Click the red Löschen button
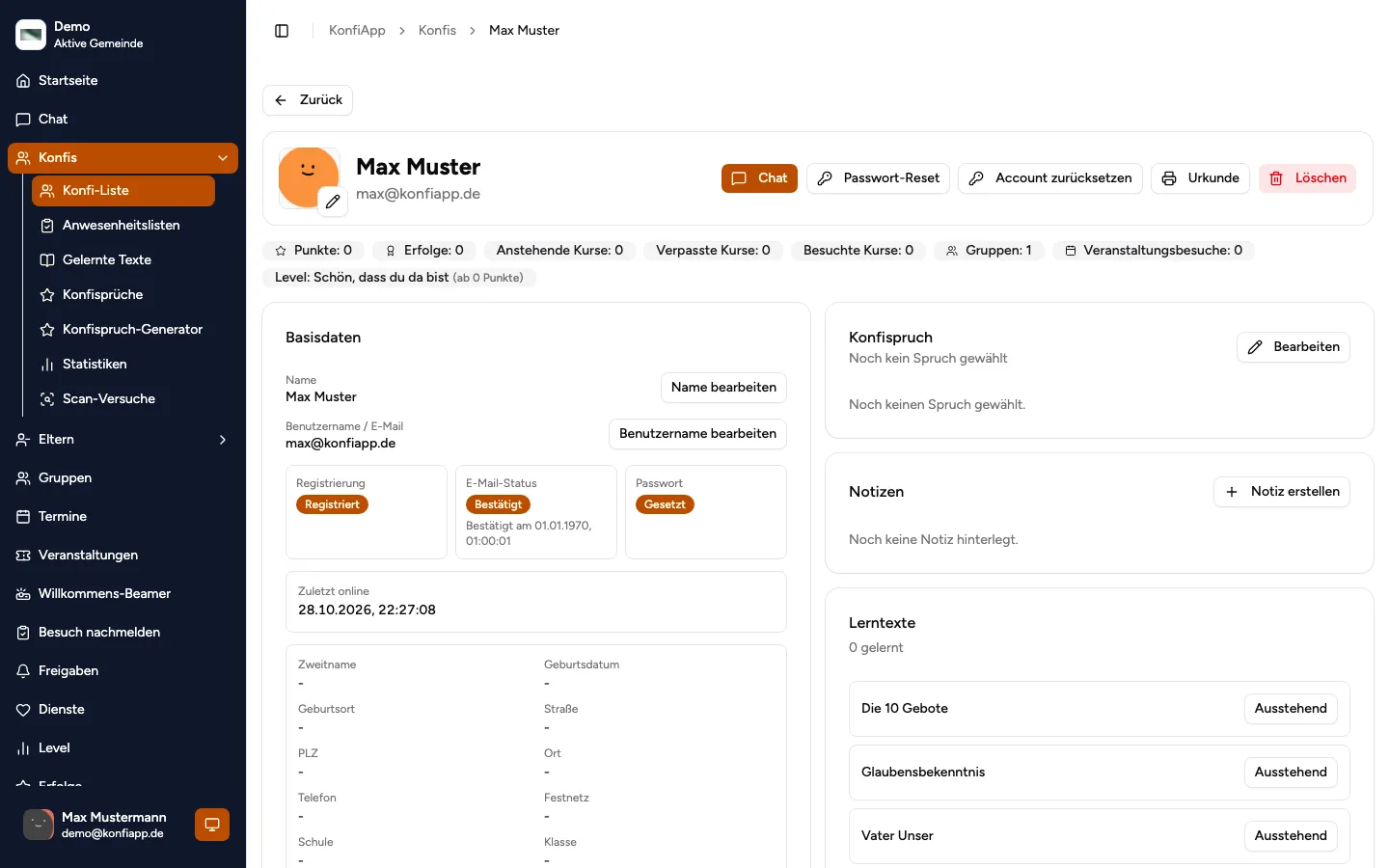The image size is (1389, 868). 1307,178
